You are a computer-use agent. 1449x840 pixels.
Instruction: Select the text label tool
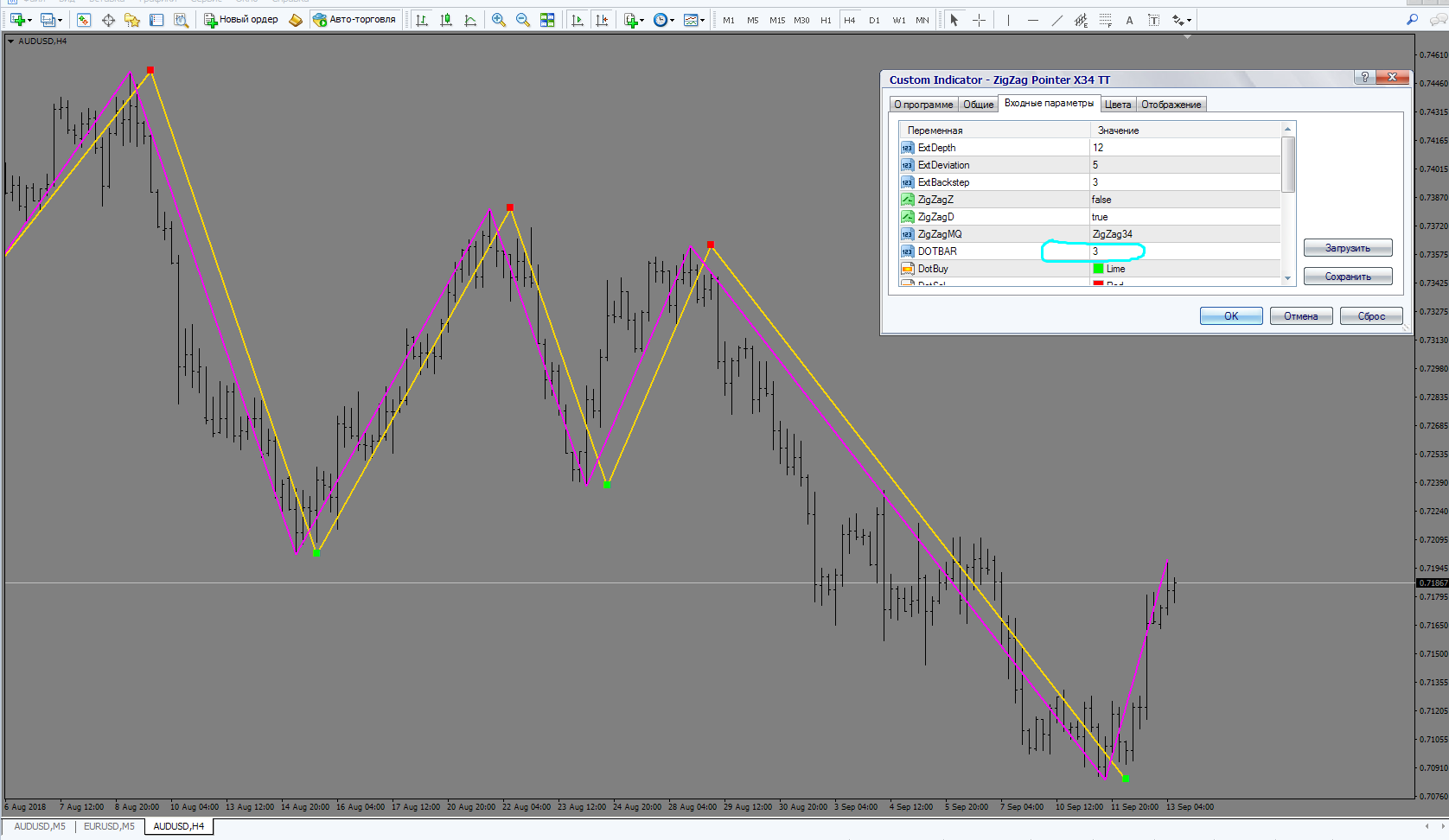[1153, 20]
